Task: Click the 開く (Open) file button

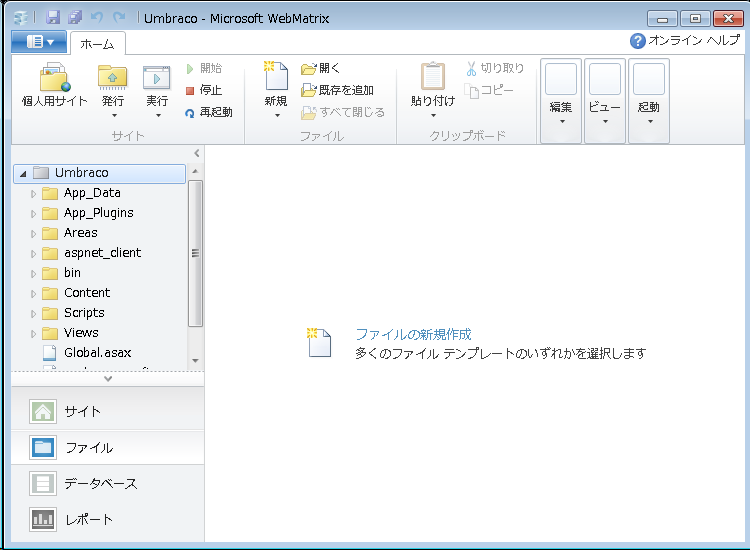Action: [x=320, y=68]
